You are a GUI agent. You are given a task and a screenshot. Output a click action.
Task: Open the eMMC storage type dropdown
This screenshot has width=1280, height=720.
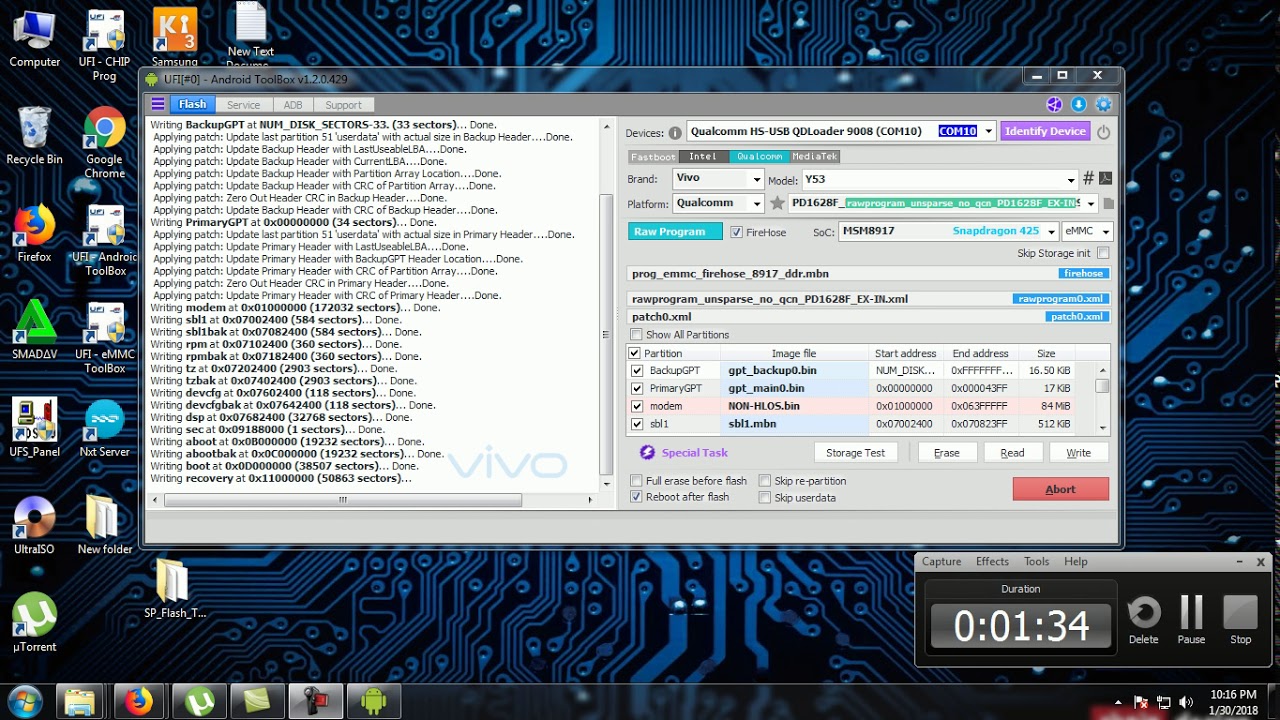click(x=1105, y=231)
